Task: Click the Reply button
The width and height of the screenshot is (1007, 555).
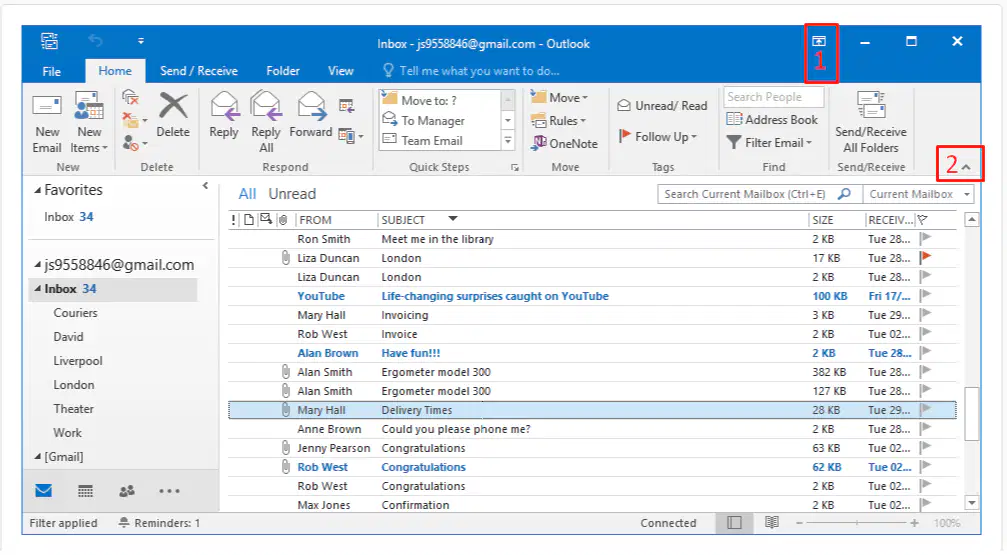Action: (223, 116)
